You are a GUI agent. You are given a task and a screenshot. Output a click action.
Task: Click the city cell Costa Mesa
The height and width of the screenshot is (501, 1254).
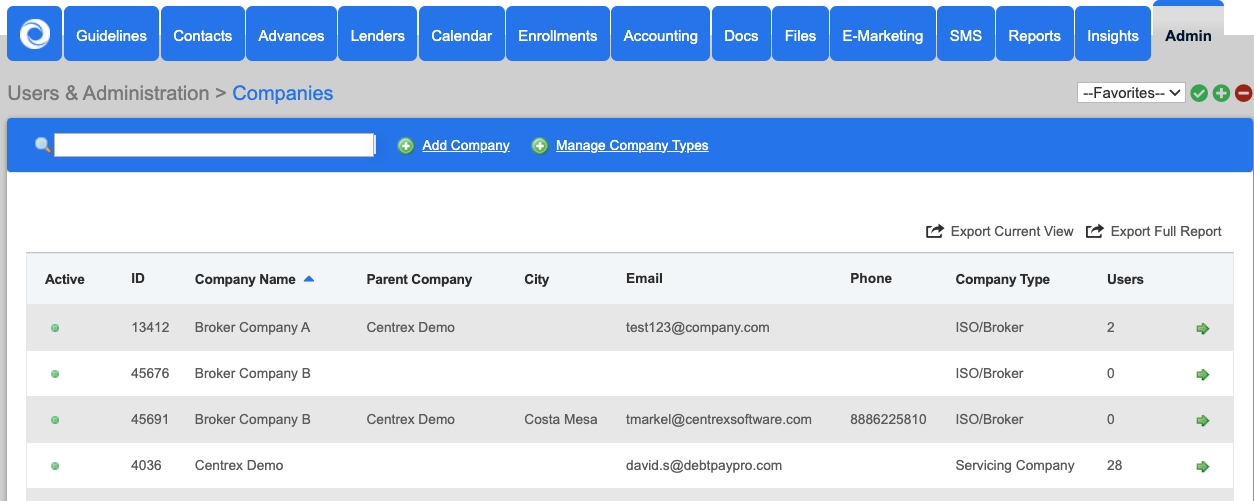coord(561,419)
